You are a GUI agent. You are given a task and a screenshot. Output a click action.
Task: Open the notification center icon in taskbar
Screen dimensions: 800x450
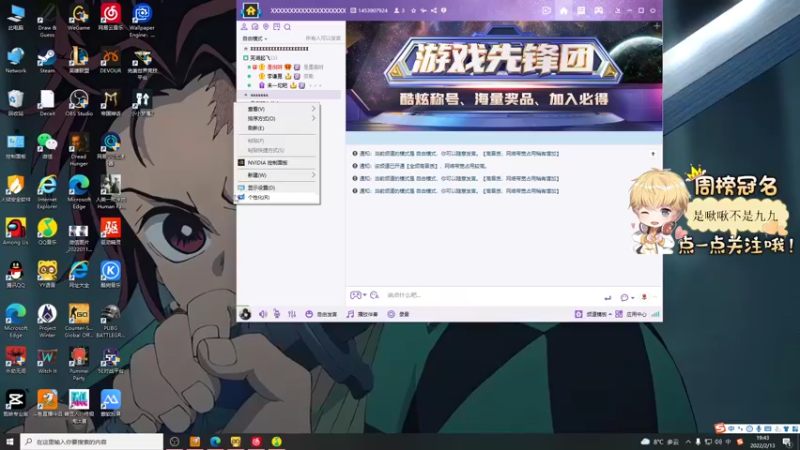[787, 441]
